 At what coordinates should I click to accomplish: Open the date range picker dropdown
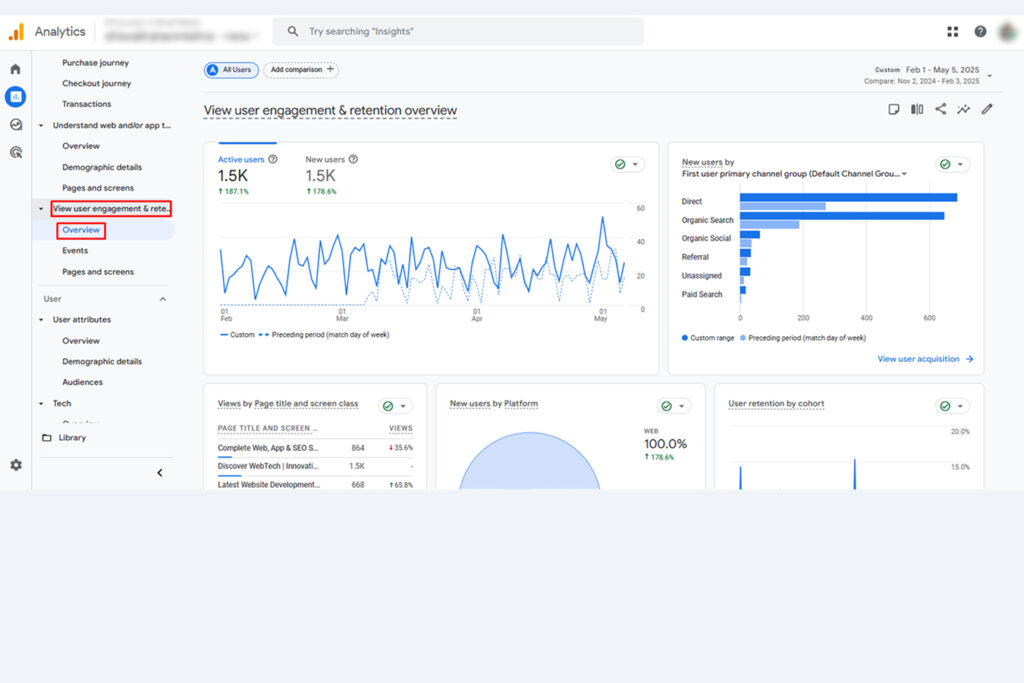[x=990, y=75]
